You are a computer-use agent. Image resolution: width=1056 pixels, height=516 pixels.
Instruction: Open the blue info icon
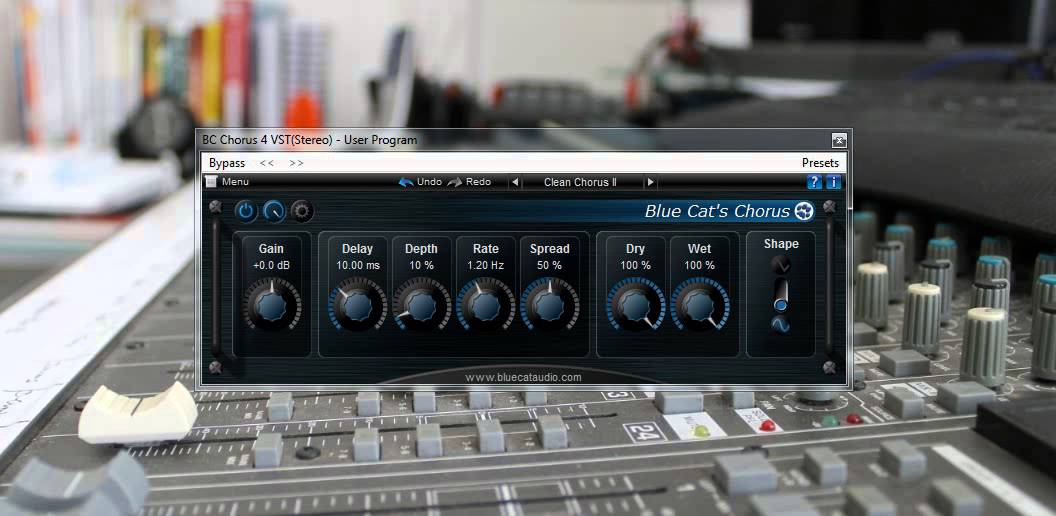[833, 182]
